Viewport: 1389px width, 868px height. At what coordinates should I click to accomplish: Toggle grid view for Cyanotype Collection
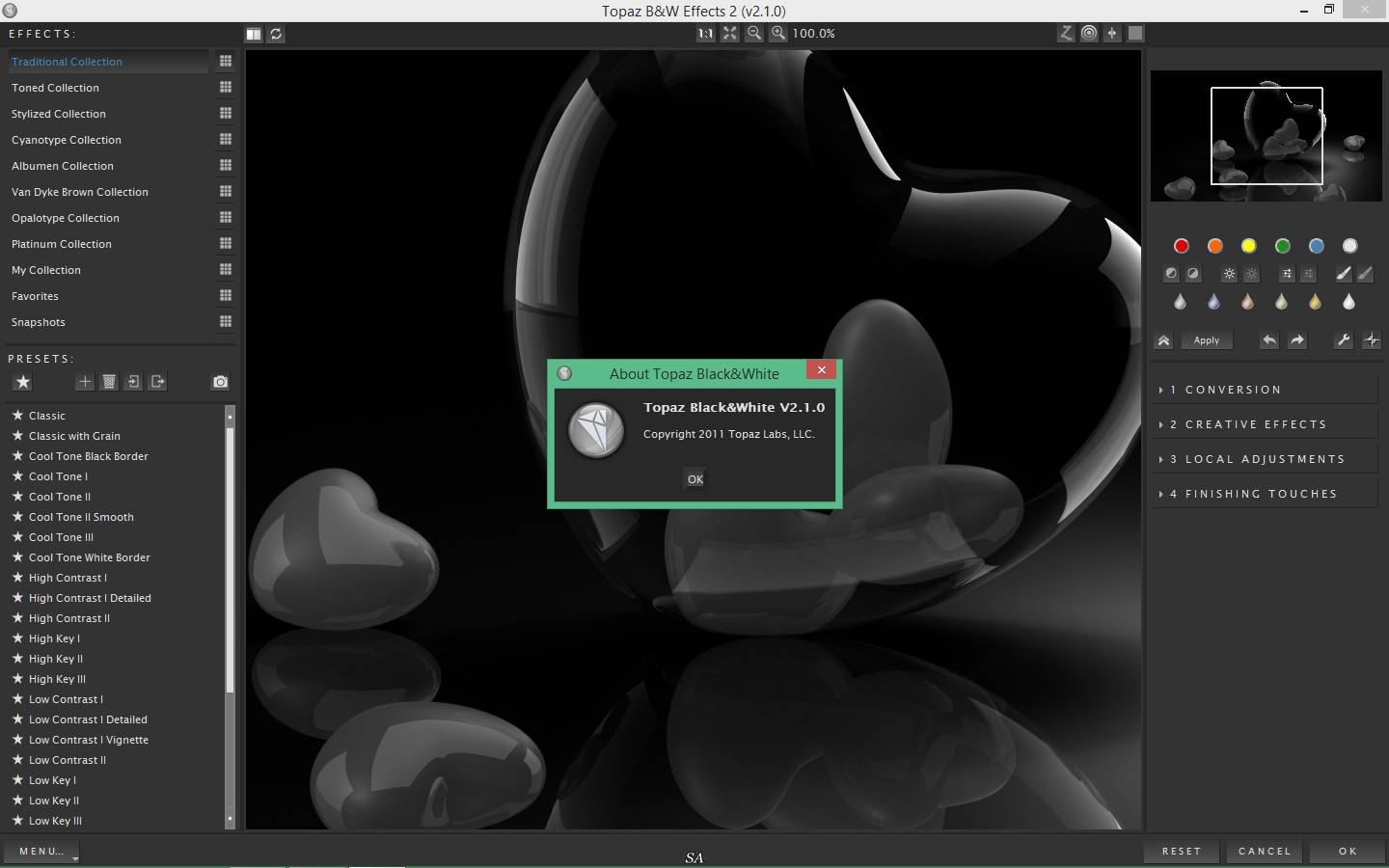(225, 139)
